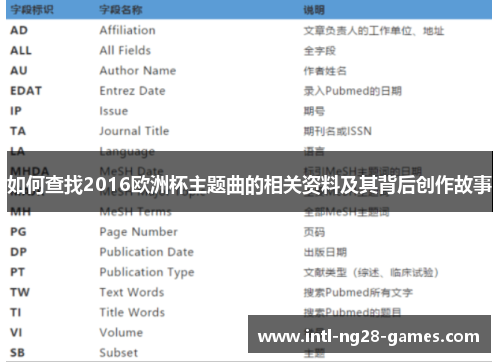Image resolution: width=500 pixels, height=362 pixels.
Task: Select the 'PT' field tag cell
Action: pyautogui.click(x=17, y=272)
